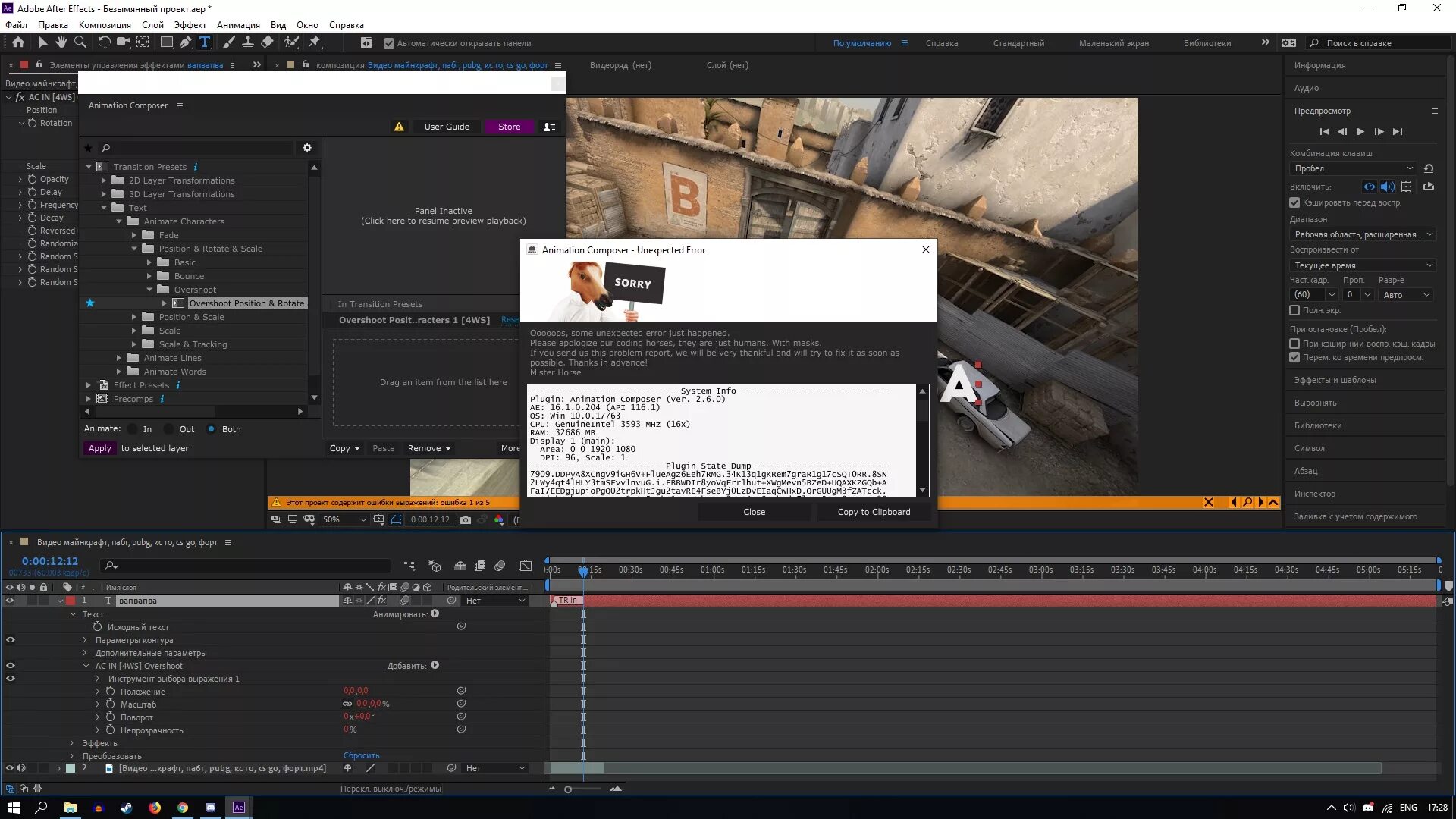1456x819 pixels.
Task: Expand the Animate Lines folder
Action: tap(119, 358)
